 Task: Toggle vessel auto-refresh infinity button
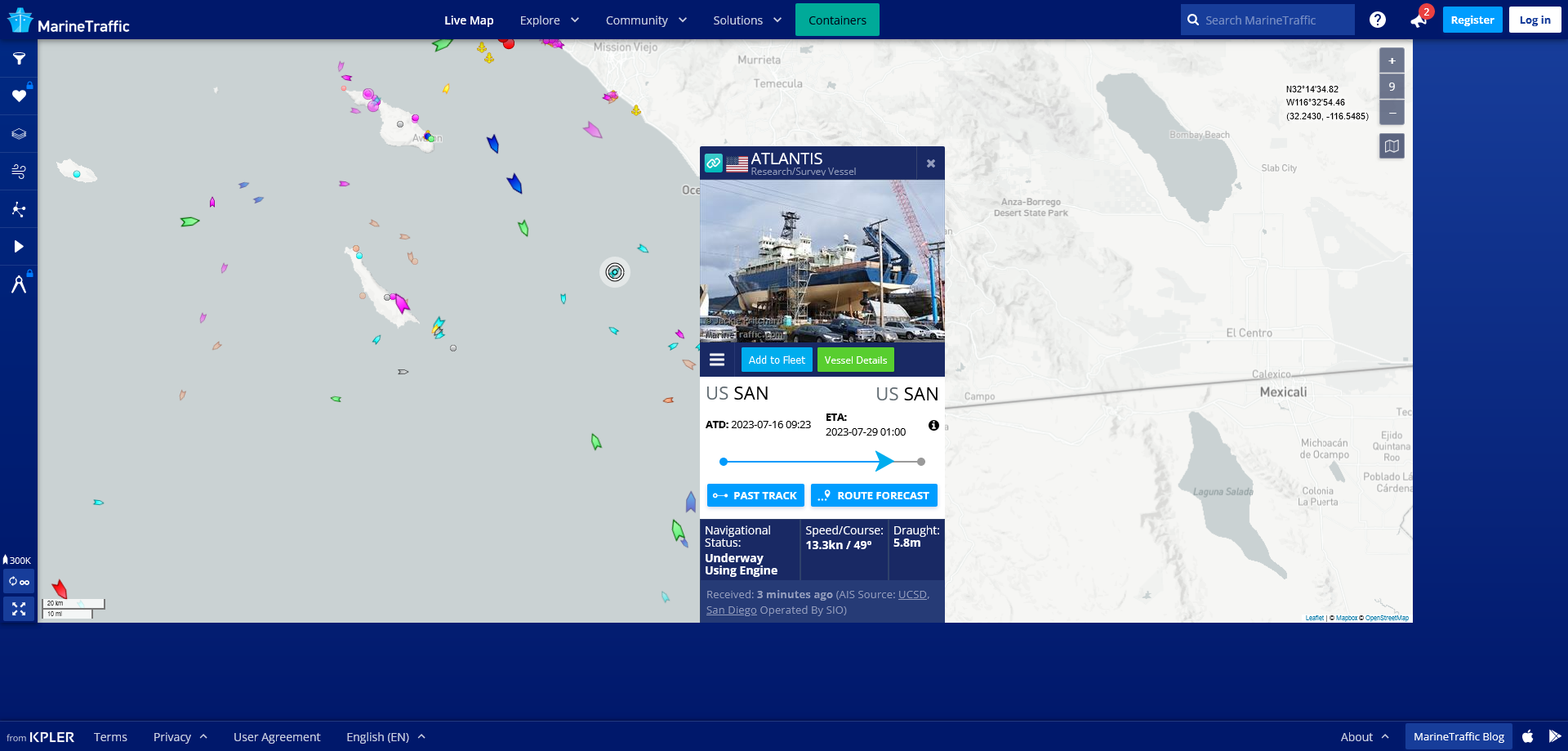click(x=19, y=582)
